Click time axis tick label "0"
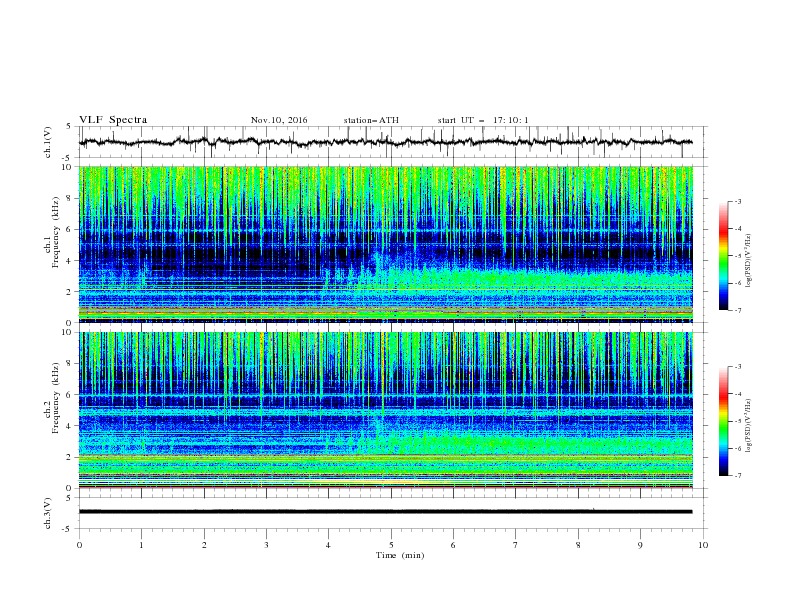This screenshot has width=792, height=612. point(79,545)
